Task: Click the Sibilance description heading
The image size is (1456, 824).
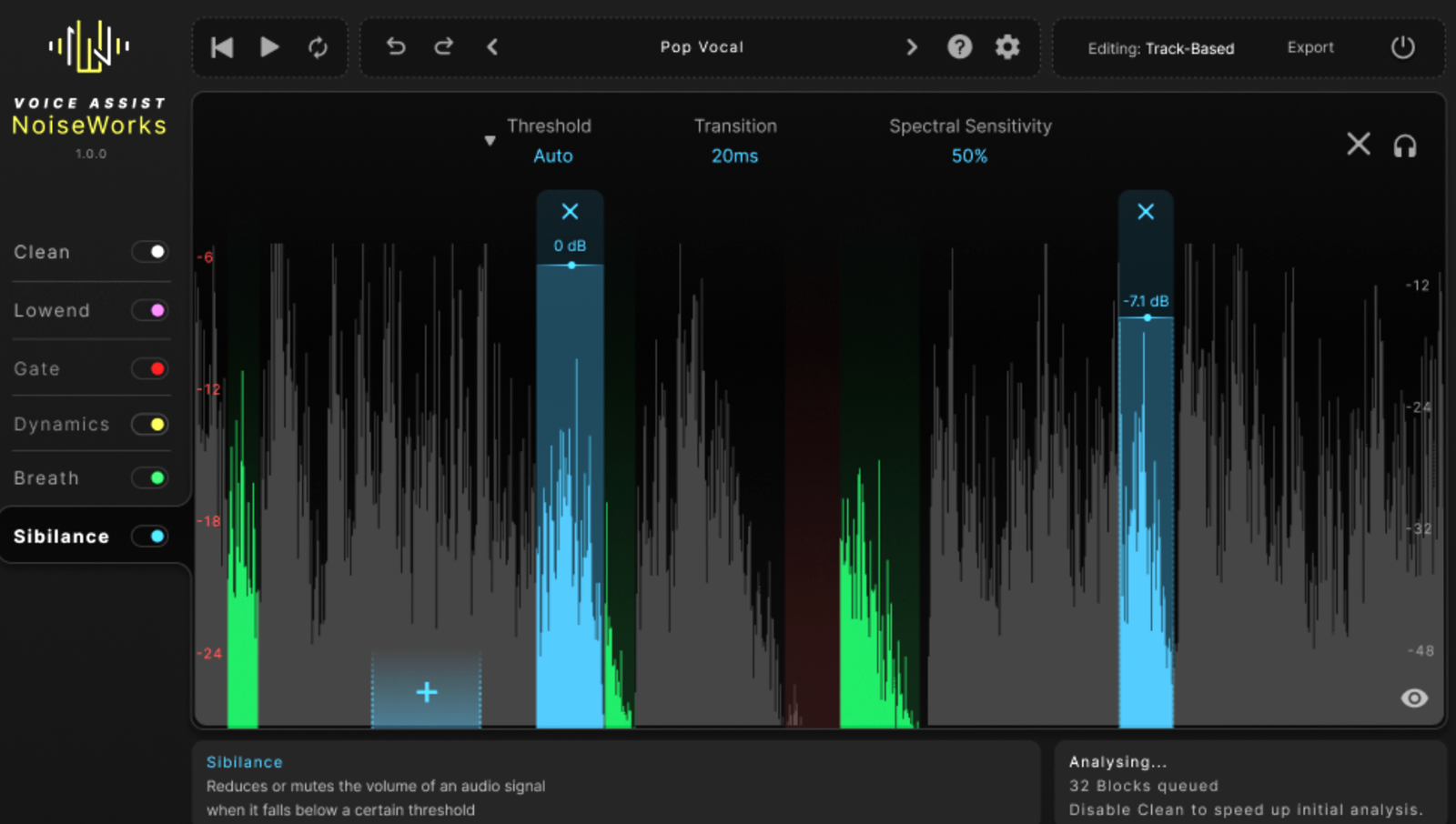Action: tap(244, 762)
